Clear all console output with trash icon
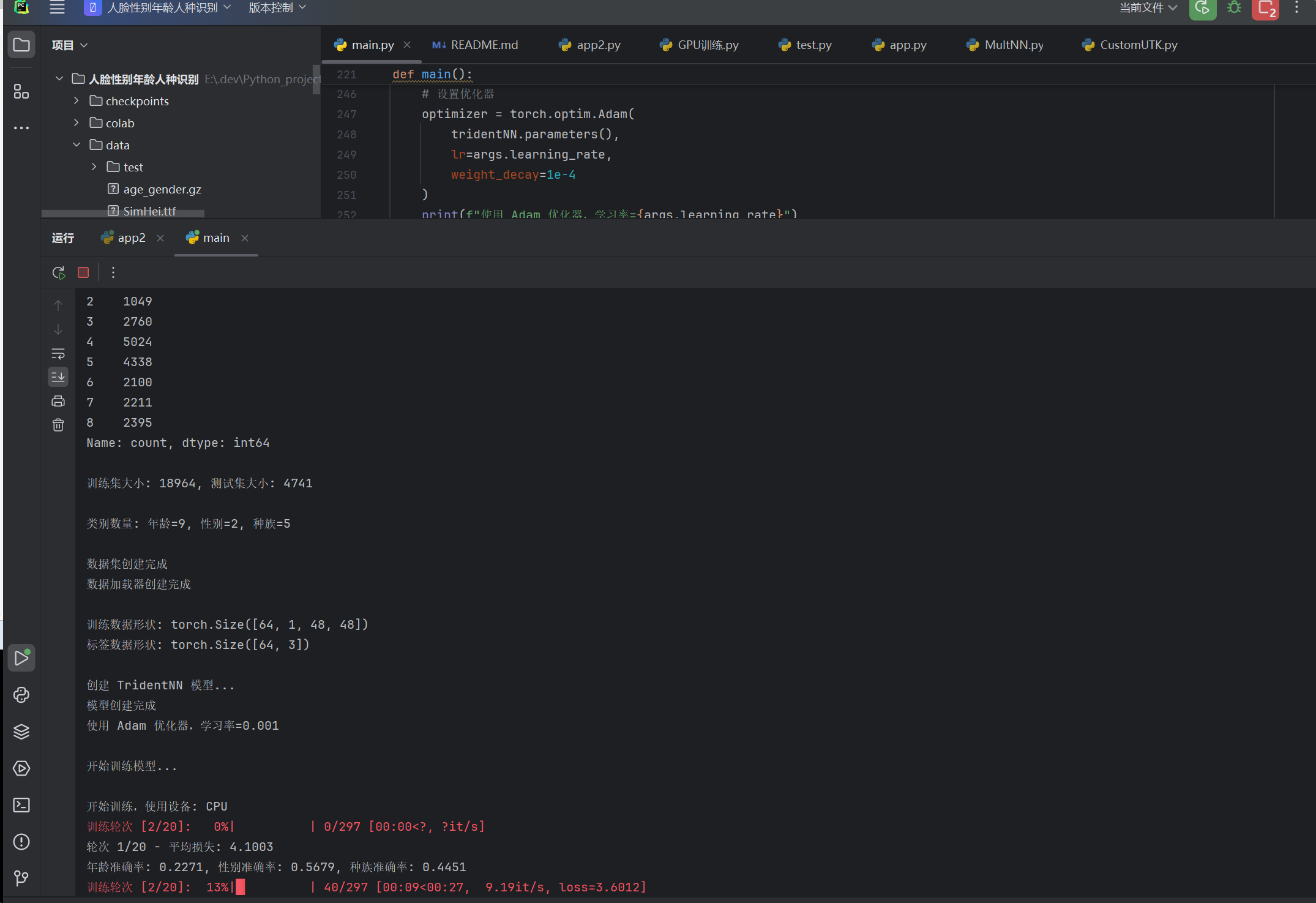This screenshot has width=1316, height=903. (x=58, y=425)
